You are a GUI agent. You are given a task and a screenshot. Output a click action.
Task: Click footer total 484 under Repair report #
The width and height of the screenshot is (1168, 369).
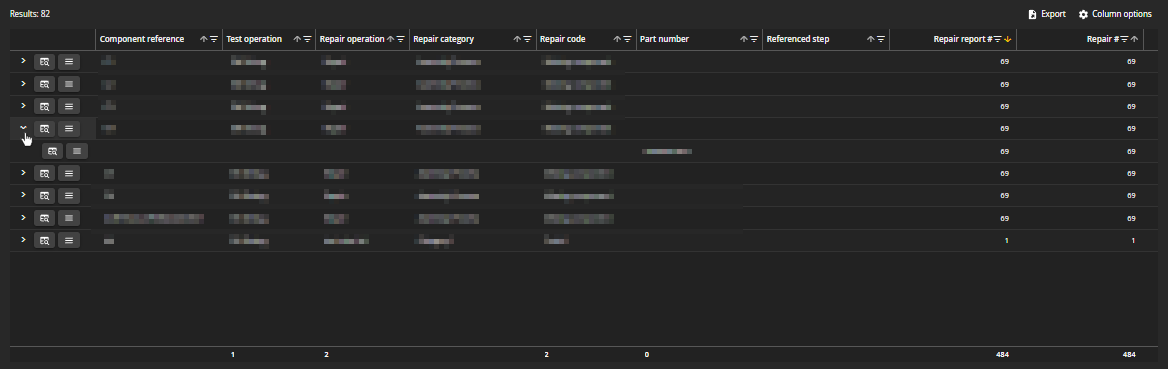1002,355
